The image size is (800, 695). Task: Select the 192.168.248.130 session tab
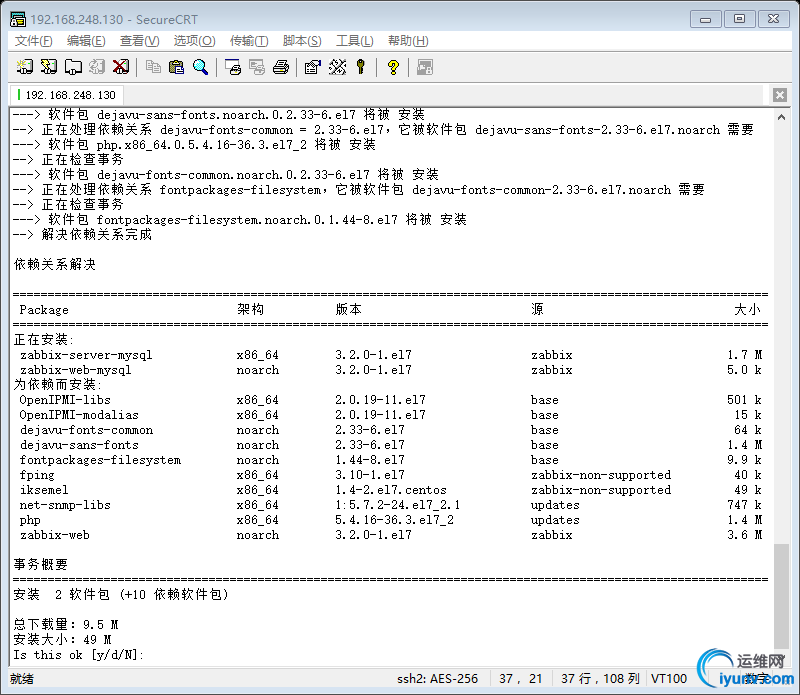click(x=66, y=95)
